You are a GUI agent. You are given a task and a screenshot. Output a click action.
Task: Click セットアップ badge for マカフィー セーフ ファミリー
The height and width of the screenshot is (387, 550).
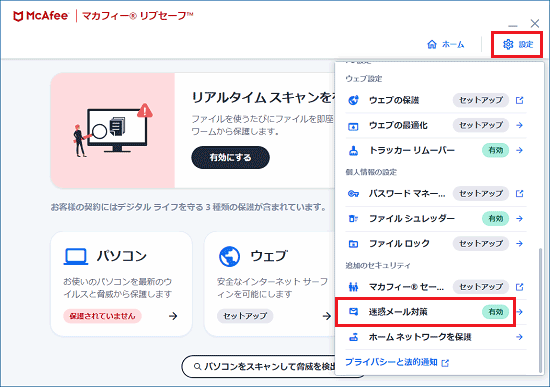tap(481, 287)
